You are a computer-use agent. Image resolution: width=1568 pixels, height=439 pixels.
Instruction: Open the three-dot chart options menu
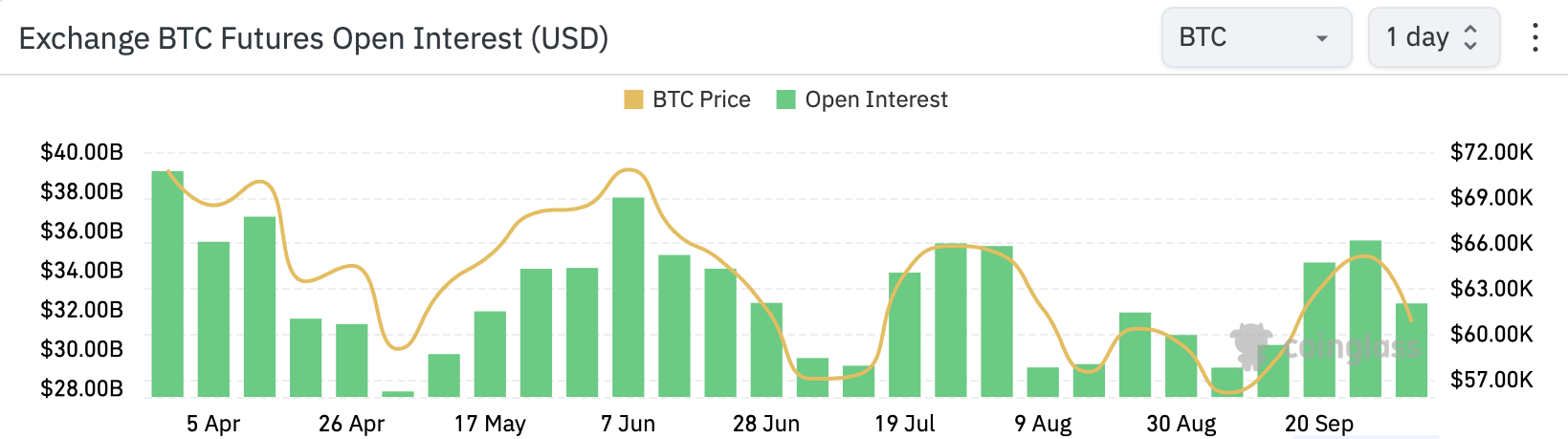(x=1535, y=37)
